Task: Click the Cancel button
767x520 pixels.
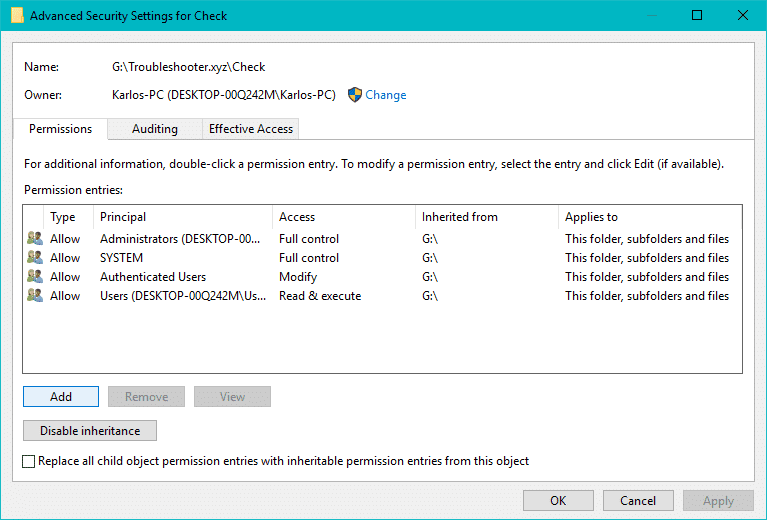Action: click(638, 501)
